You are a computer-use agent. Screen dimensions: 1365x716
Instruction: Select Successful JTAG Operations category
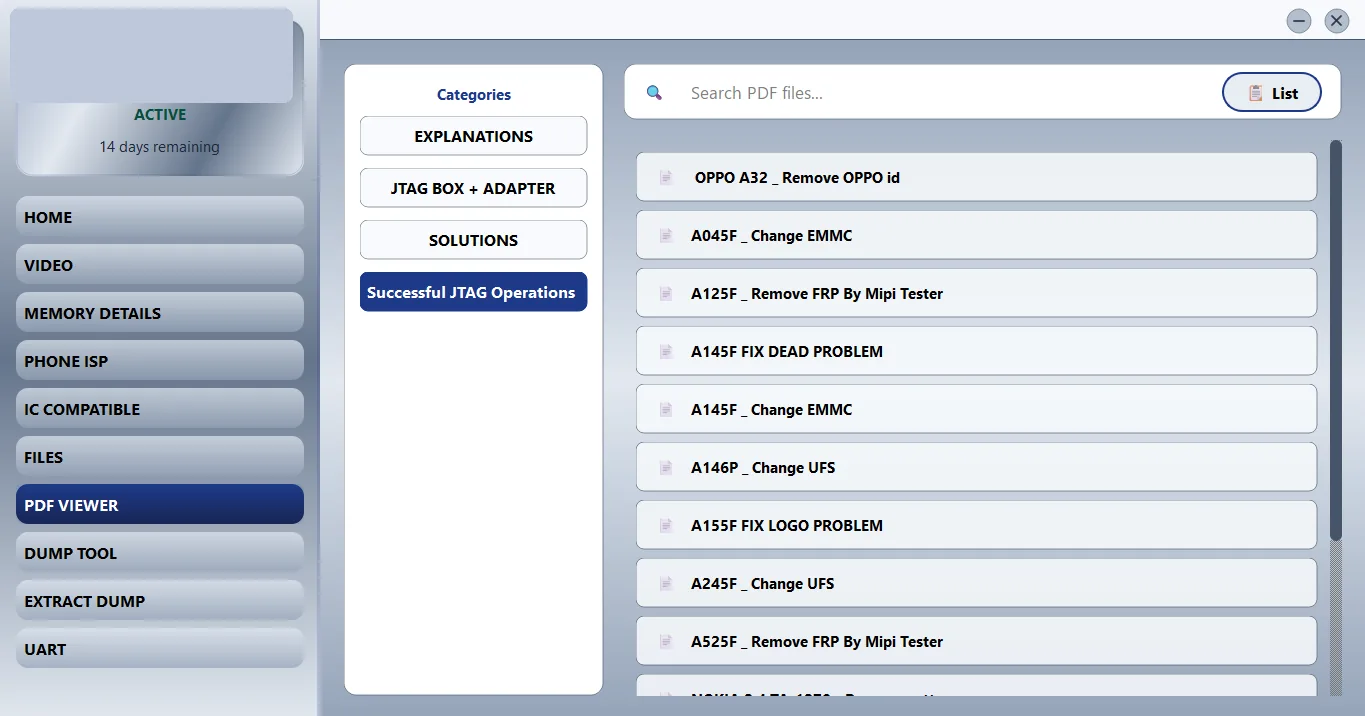click(473, 292)
